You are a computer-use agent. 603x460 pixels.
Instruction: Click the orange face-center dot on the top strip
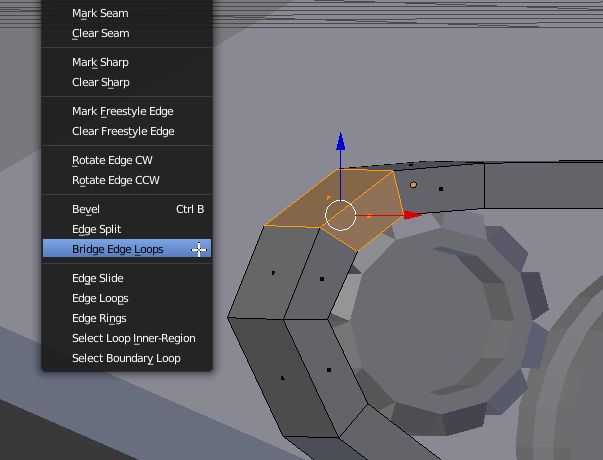[x=413, y=185]
